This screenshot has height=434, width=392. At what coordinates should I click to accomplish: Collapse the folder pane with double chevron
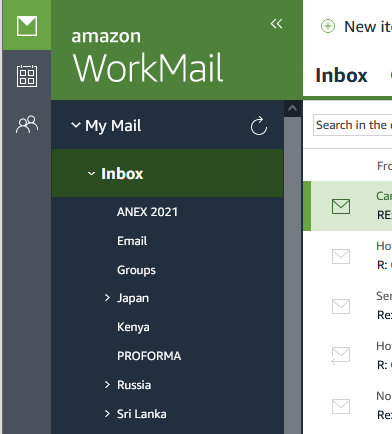click(276, 24)
